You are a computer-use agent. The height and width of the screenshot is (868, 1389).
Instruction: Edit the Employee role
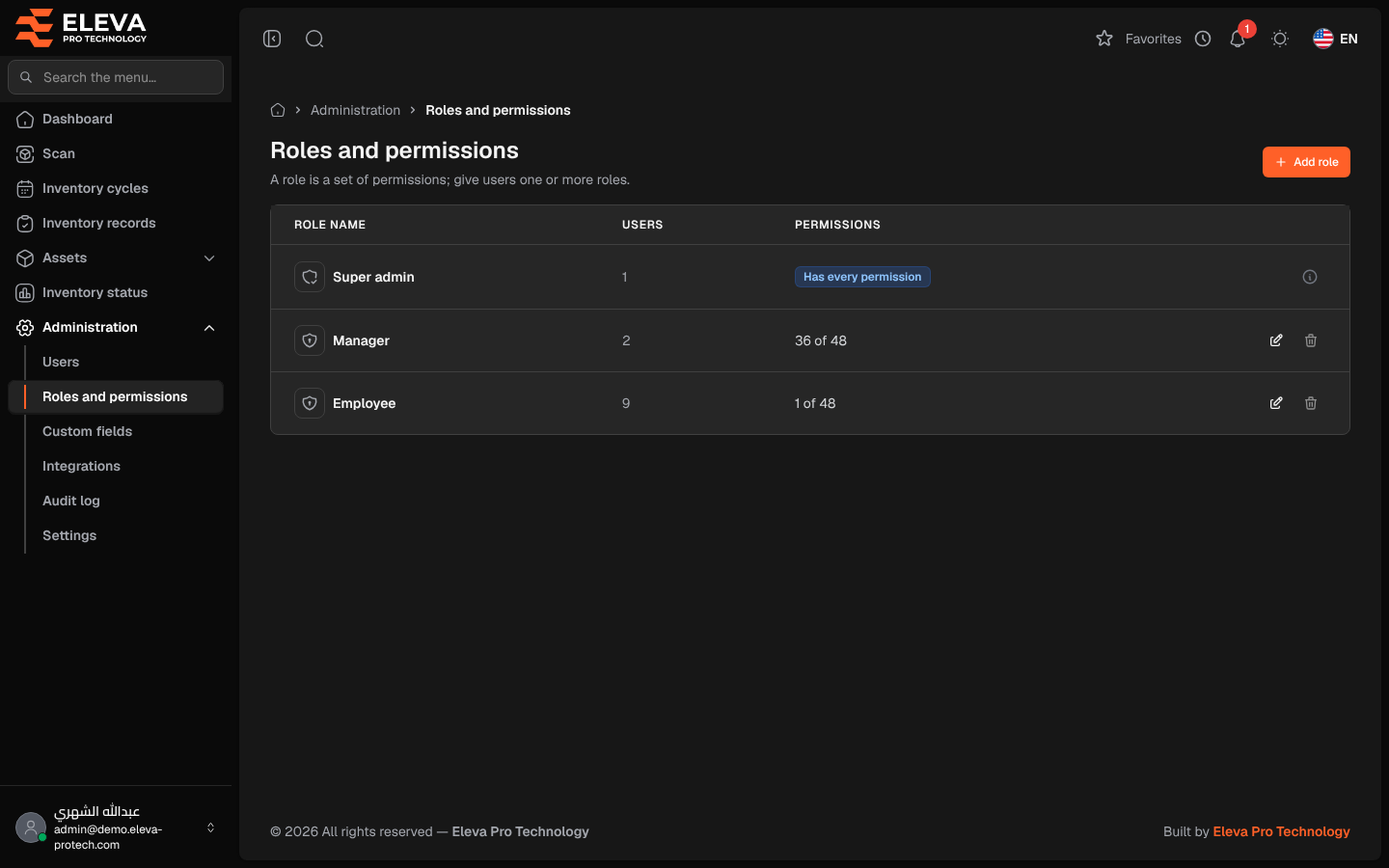coord(1276,403)
